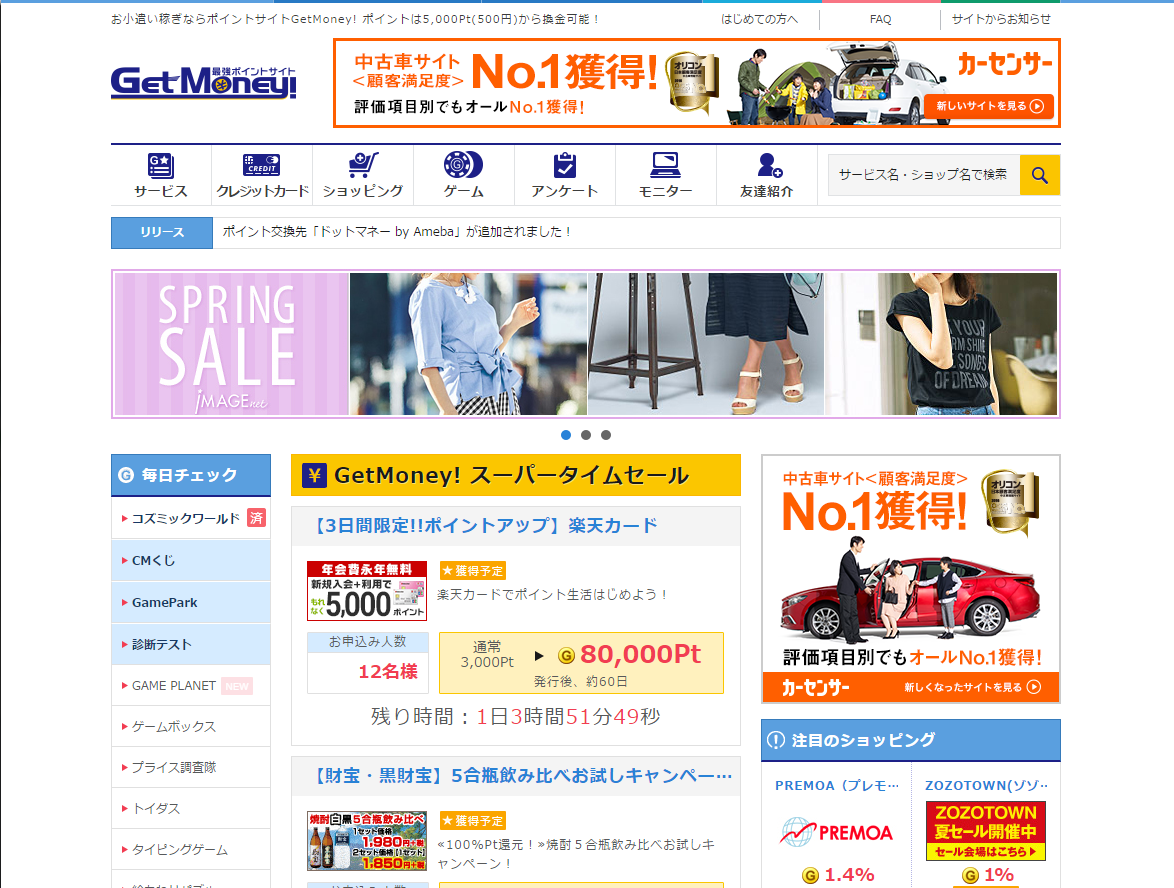Select the second carousel dot
The image size is (1174, 888).
click(x=586, y=435)
